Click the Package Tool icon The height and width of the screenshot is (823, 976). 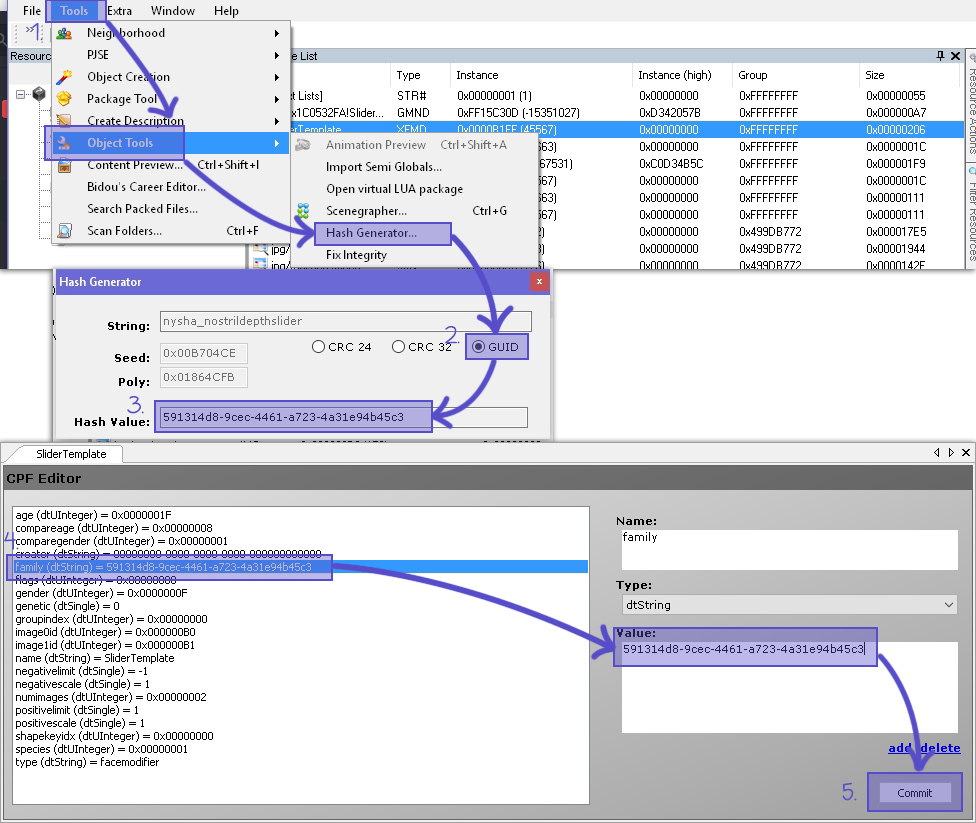(x=65, y=99)
